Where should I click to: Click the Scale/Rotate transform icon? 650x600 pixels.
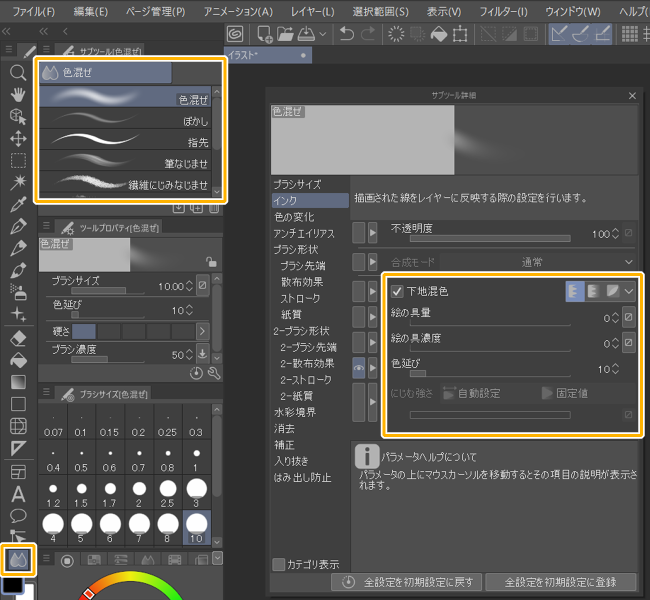click(x=460, y=34)
